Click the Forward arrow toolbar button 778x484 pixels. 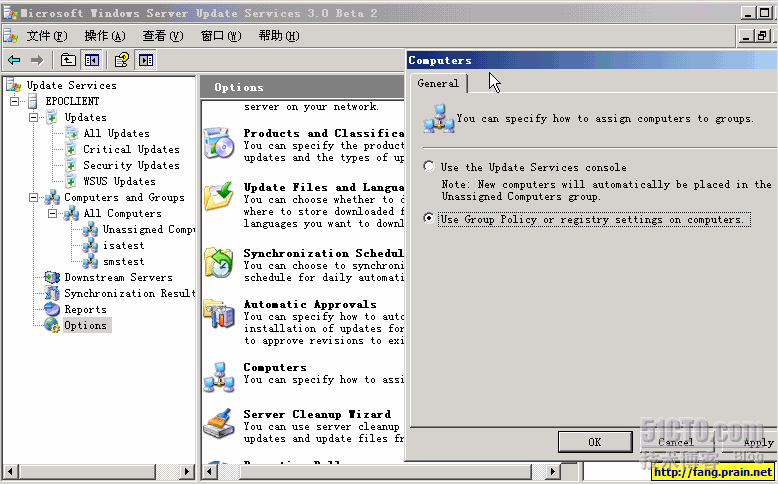point(37,61)
